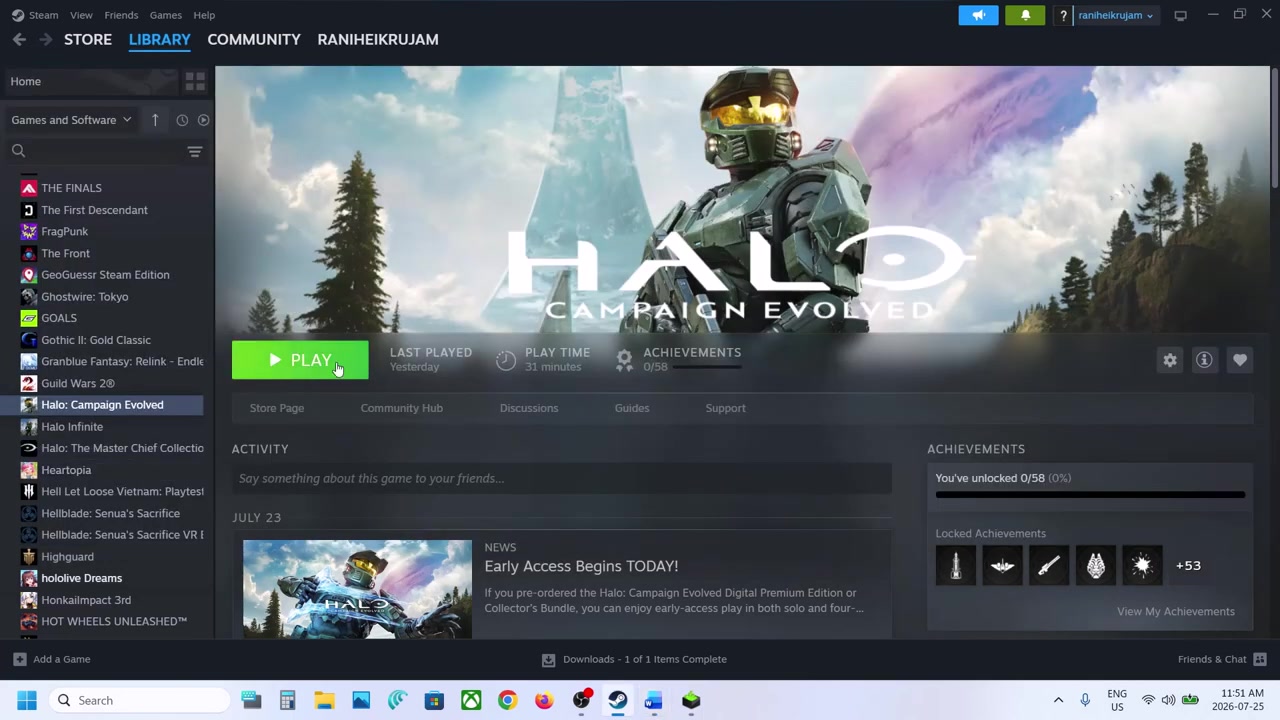Open the Discussions link

[x=529, y=408]
